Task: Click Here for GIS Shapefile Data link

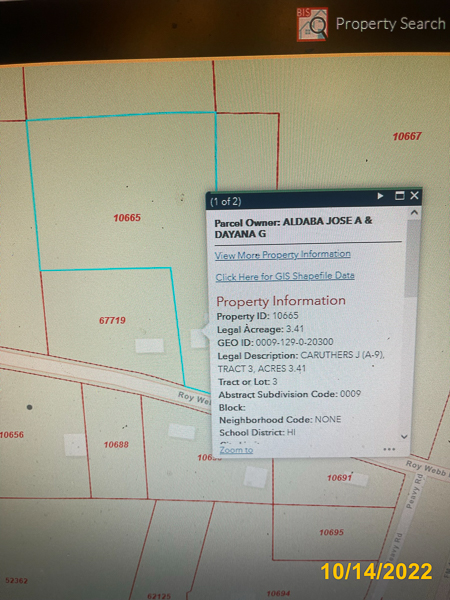Action: tap(285, 276)
